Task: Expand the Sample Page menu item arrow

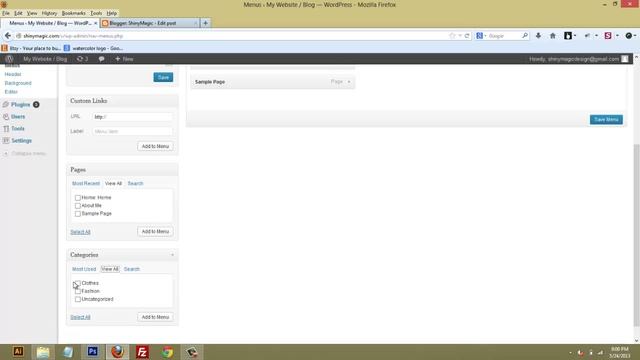Action: tap(349, 82)
